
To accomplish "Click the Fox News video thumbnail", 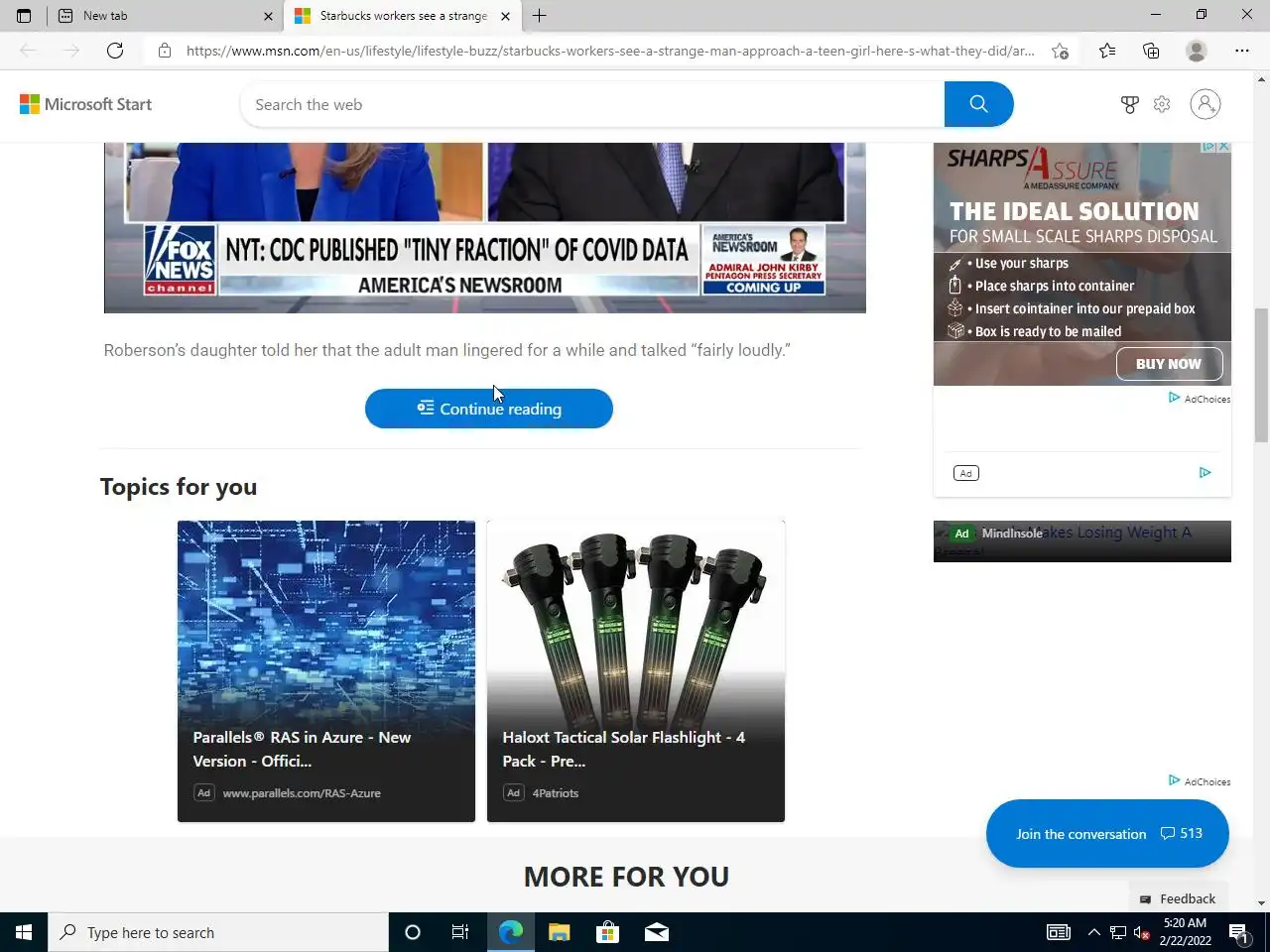I will (x=485, y=227).
